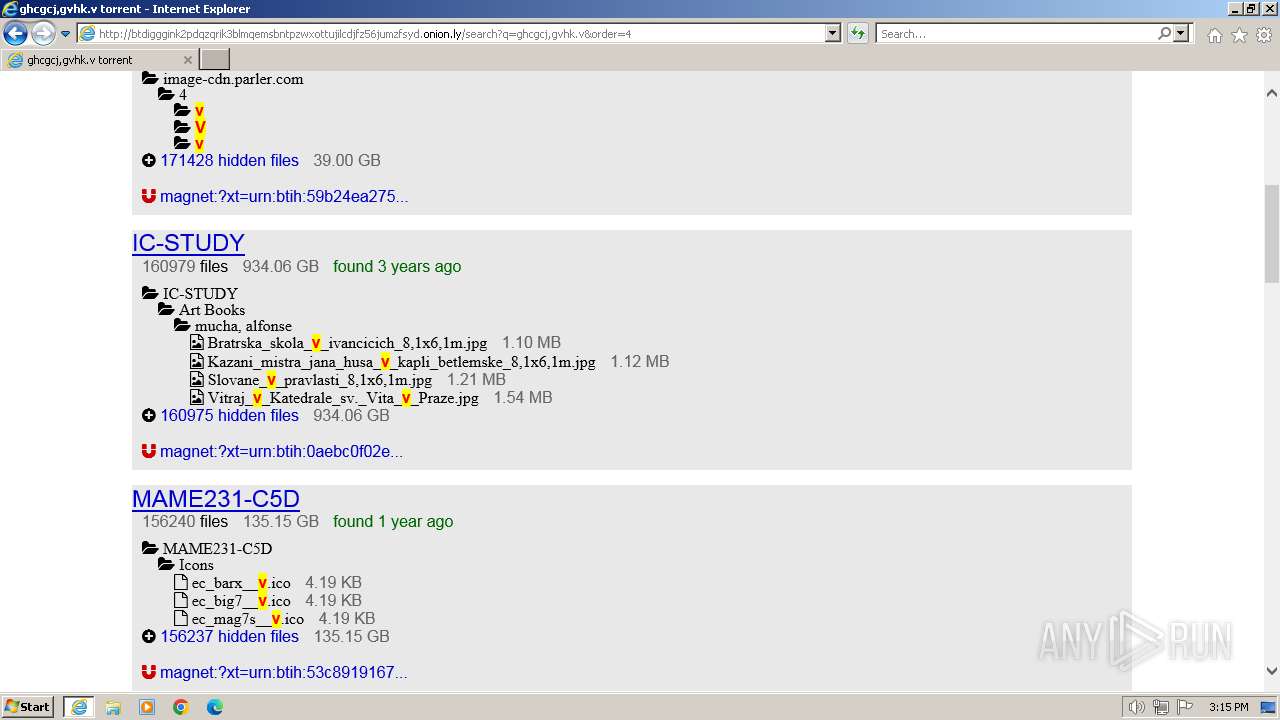
Task: Click the '171428 hidden files' link
Action: tap(229, 160)
